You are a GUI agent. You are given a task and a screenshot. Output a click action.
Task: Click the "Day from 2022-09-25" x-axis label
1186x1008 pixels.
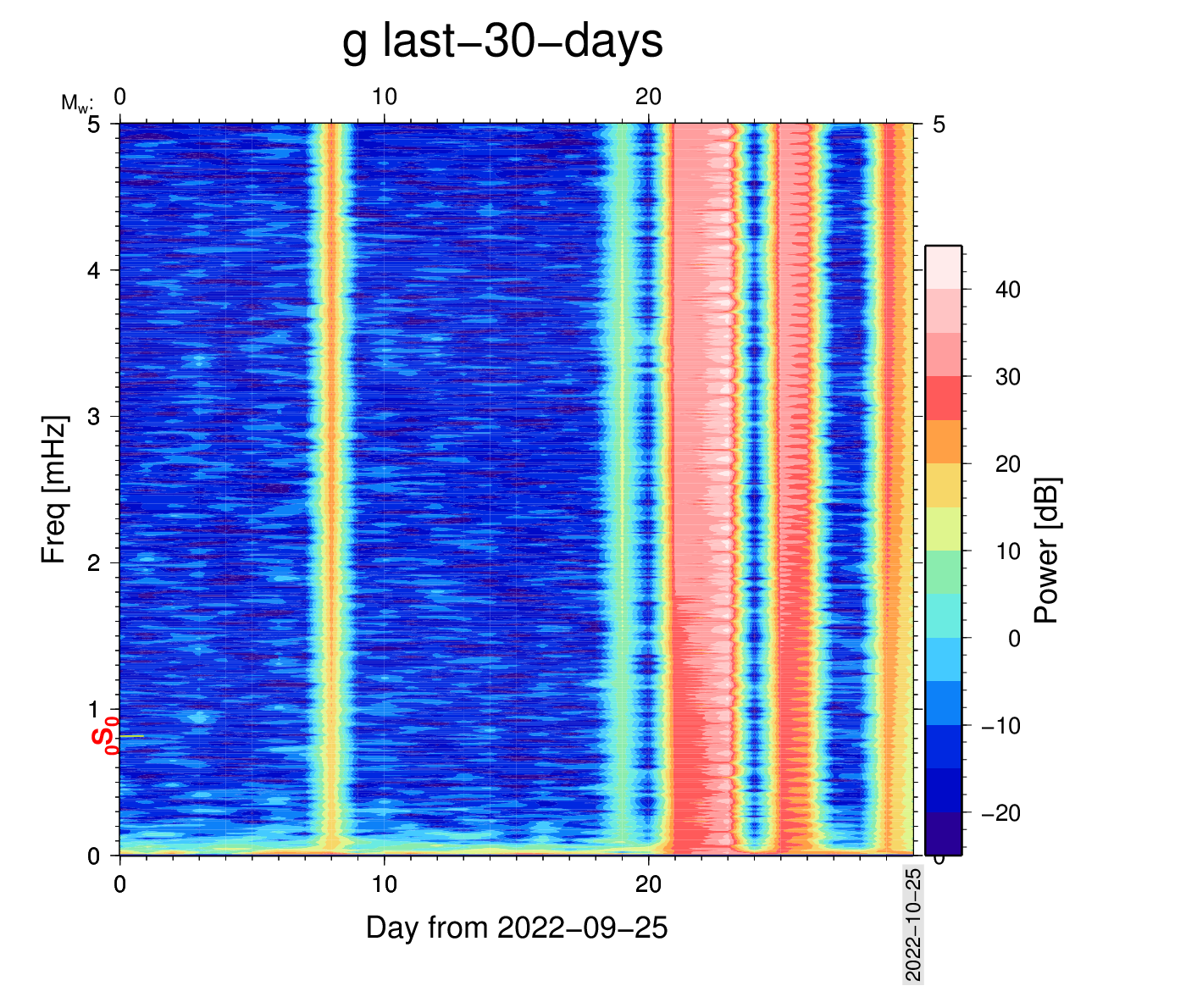517,928
